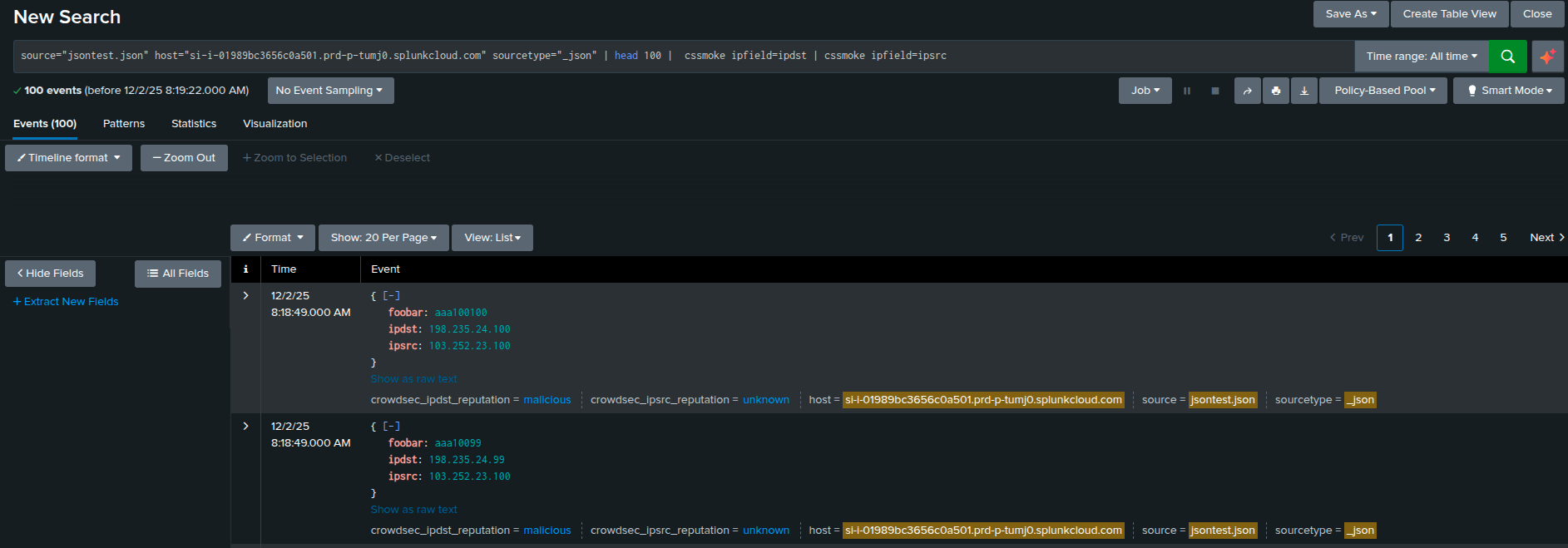Pause the search job
This screenshot has width=1568, height=548.
[1187, 91]
